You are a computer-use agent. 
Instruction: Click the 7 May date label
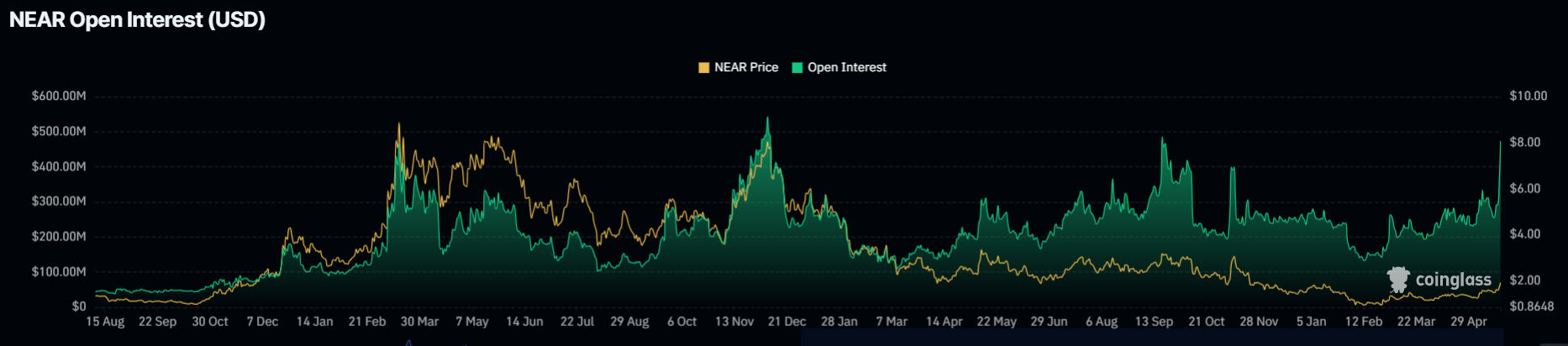[x=472, y=322]
